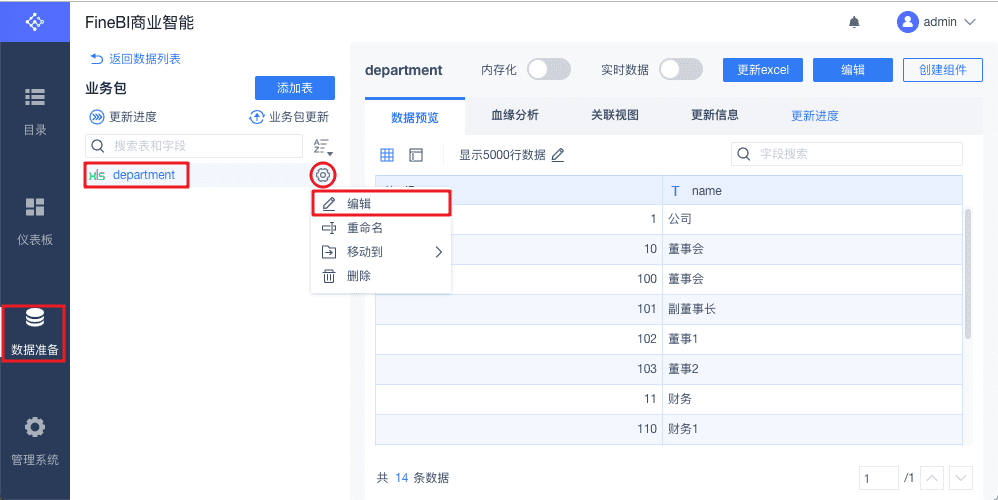Viewport: 998px width, 500px height.
Task: Toggle the 内存化 switch
Action: coord(548,69)
